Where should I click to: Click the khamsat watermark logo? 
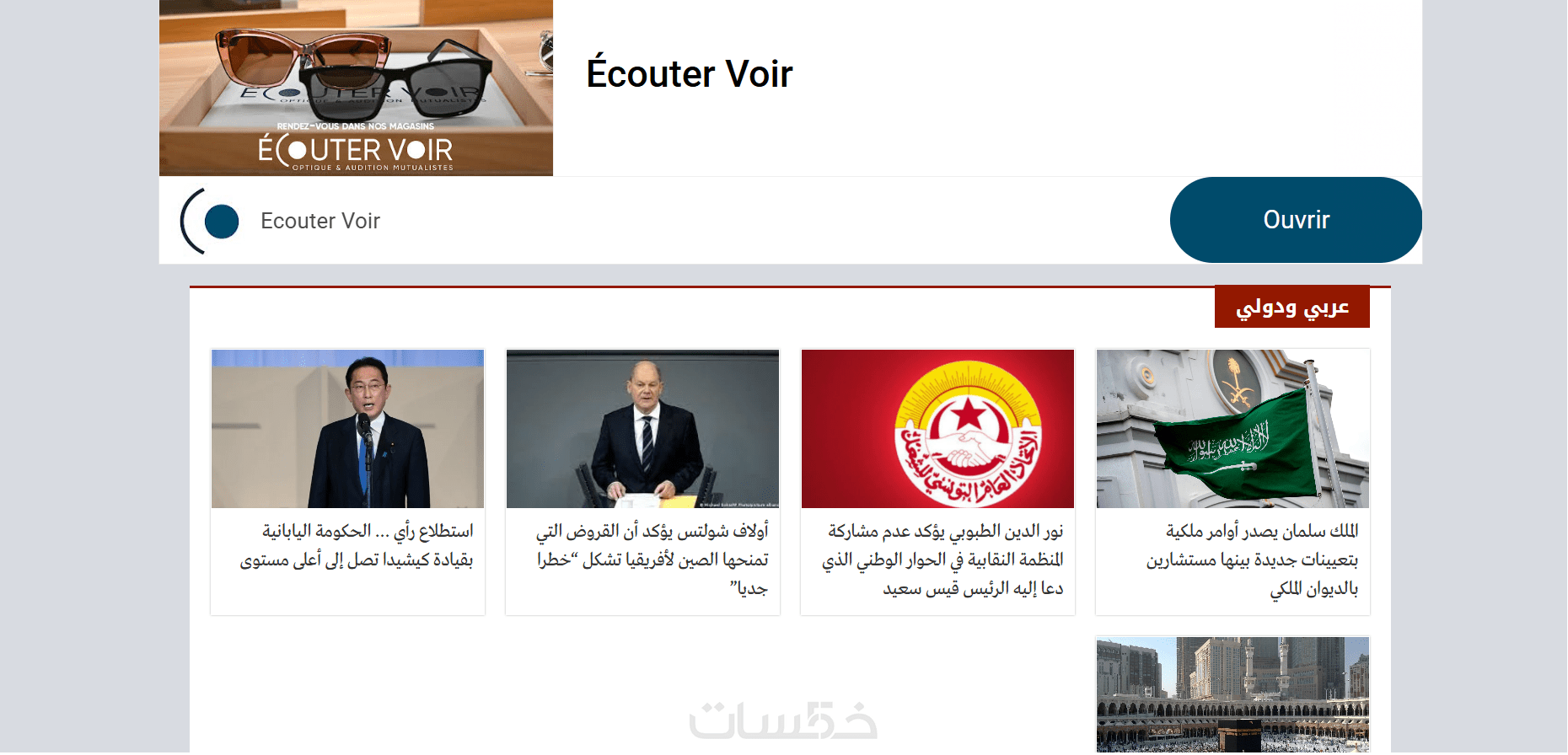tap(783, 721)
